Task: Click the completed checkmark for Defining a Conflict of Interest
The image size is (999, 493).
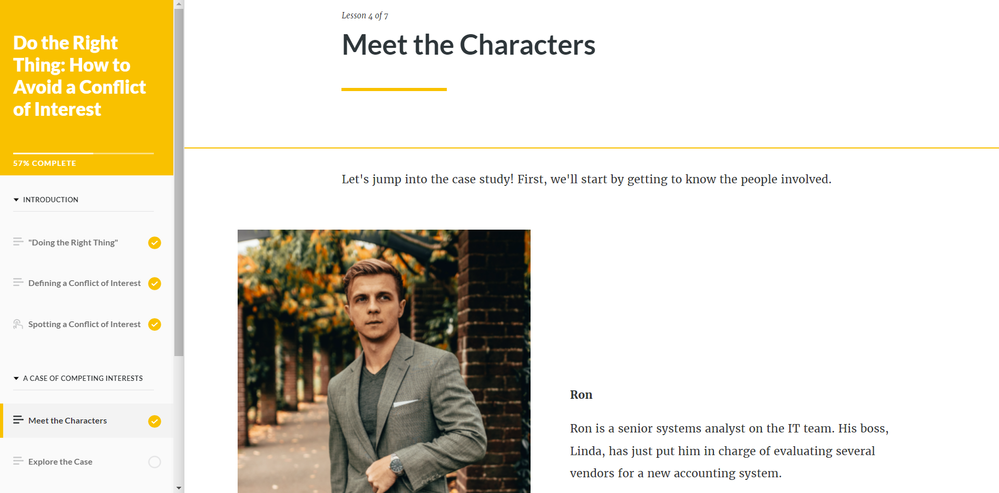Action: tap(154, 283)
